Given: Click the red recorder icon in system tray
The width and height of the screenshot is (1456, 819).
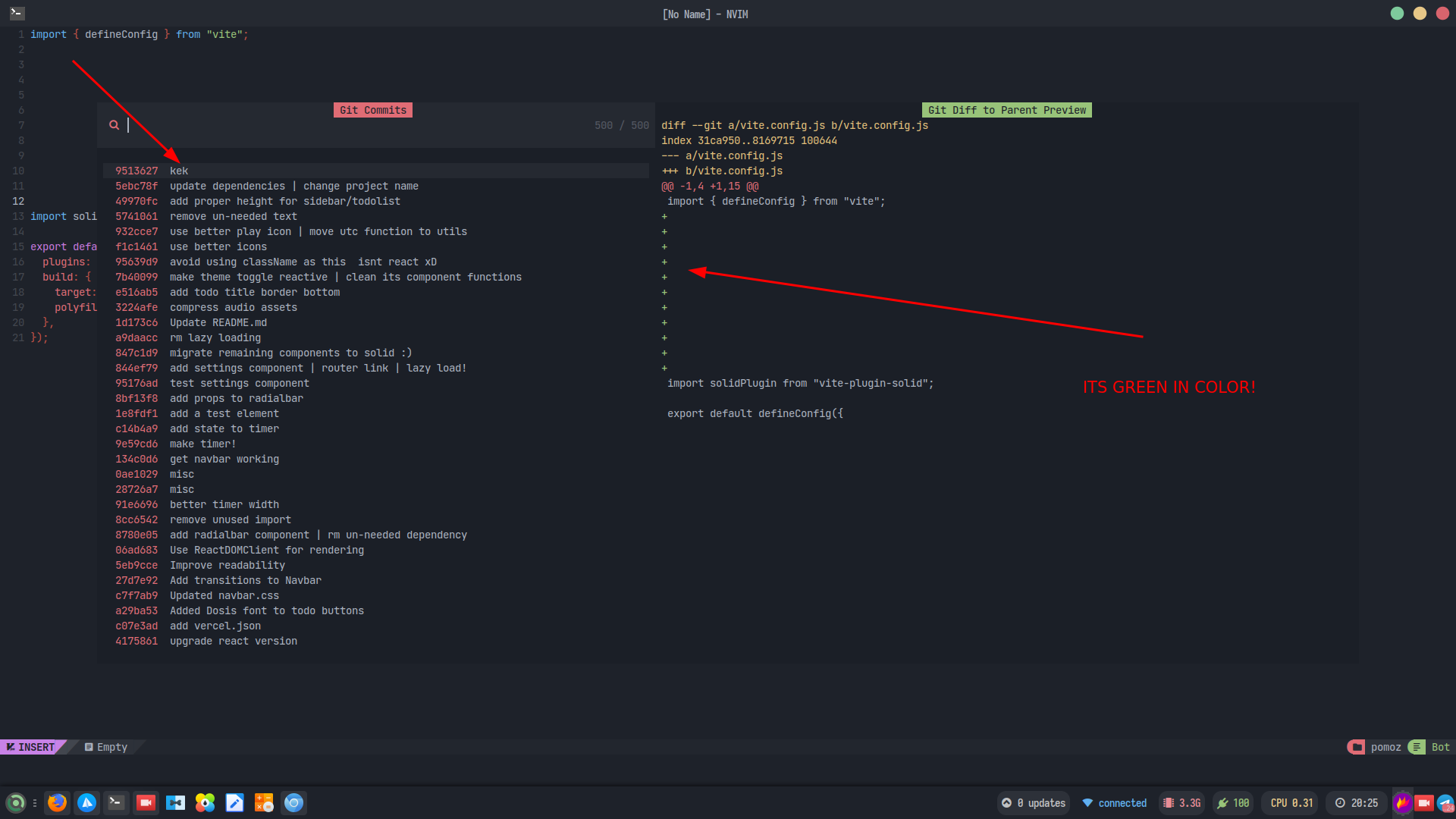Looking at the screenshot, I should (x=1424, y=802).
